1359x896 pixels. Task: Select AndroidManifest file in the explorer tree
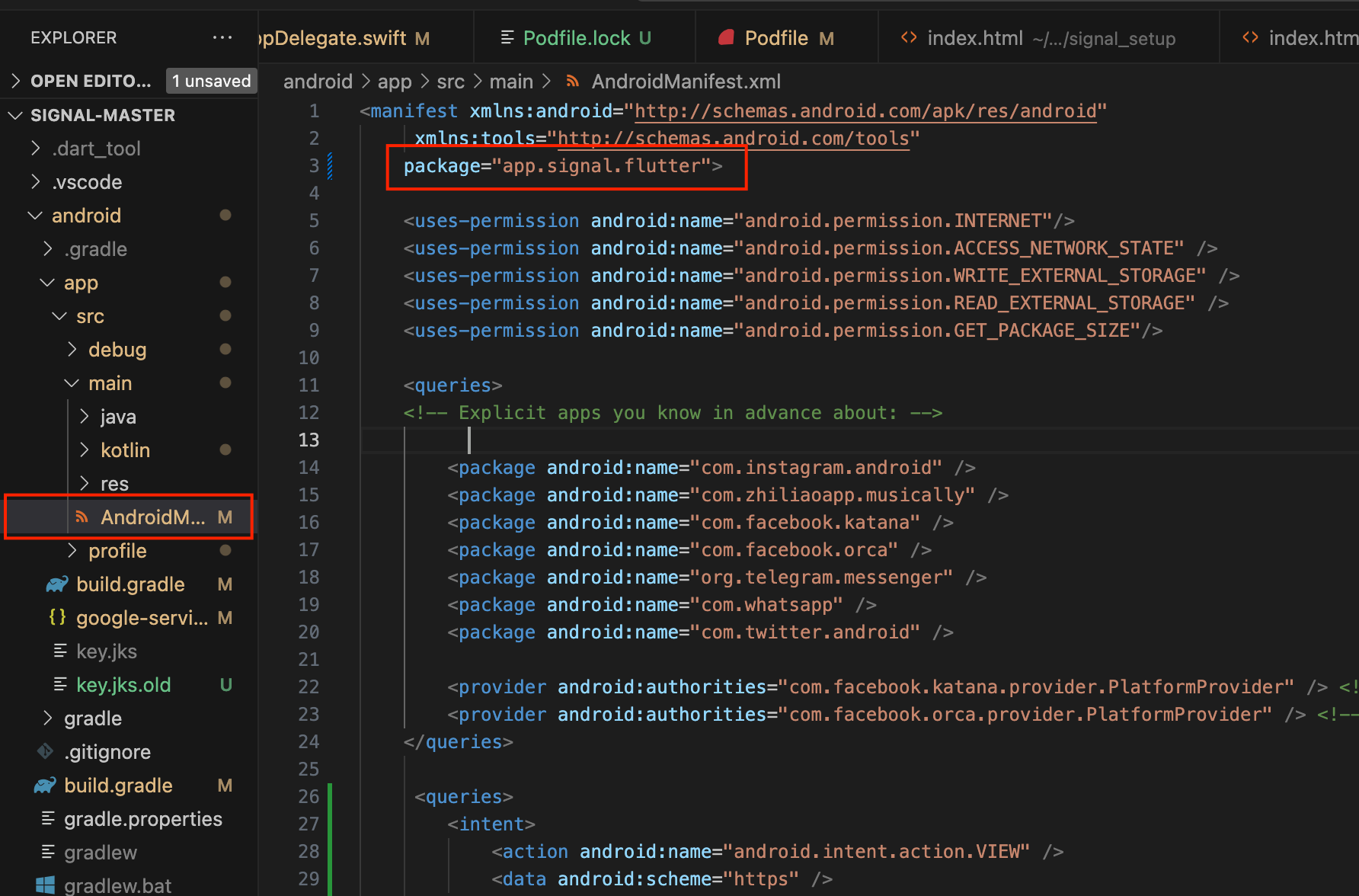[x=152, y=517]
